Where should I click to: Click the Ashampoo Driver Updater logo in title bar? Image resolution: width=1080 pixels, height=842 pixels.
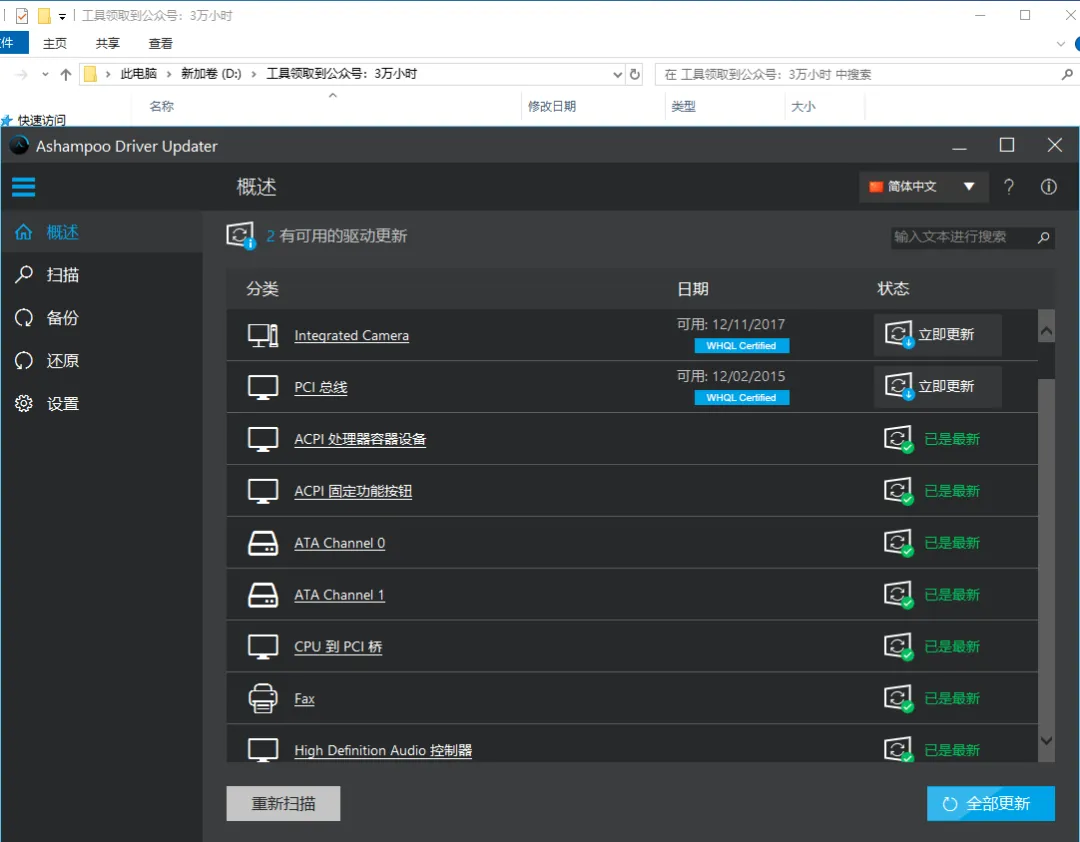(19, 145)
